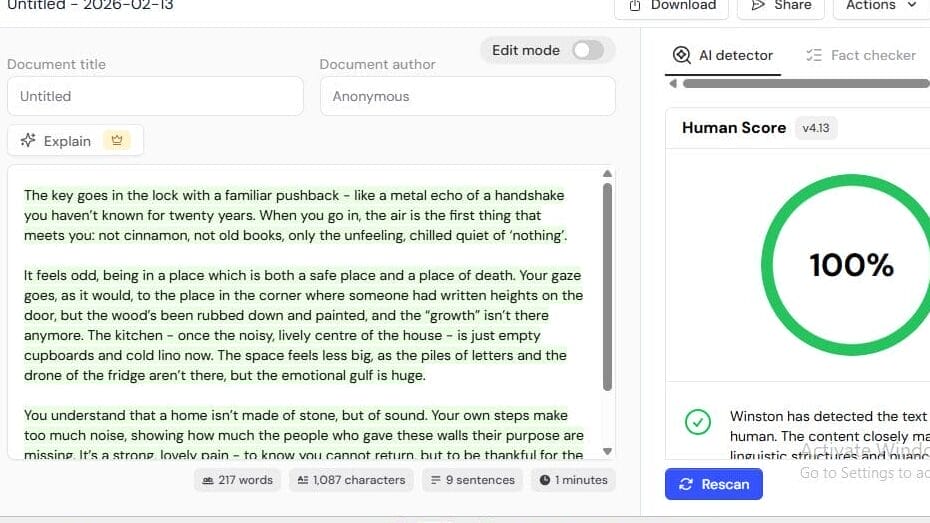Click the Download icon button
930x523 pixels.
(x=634, y=6)
